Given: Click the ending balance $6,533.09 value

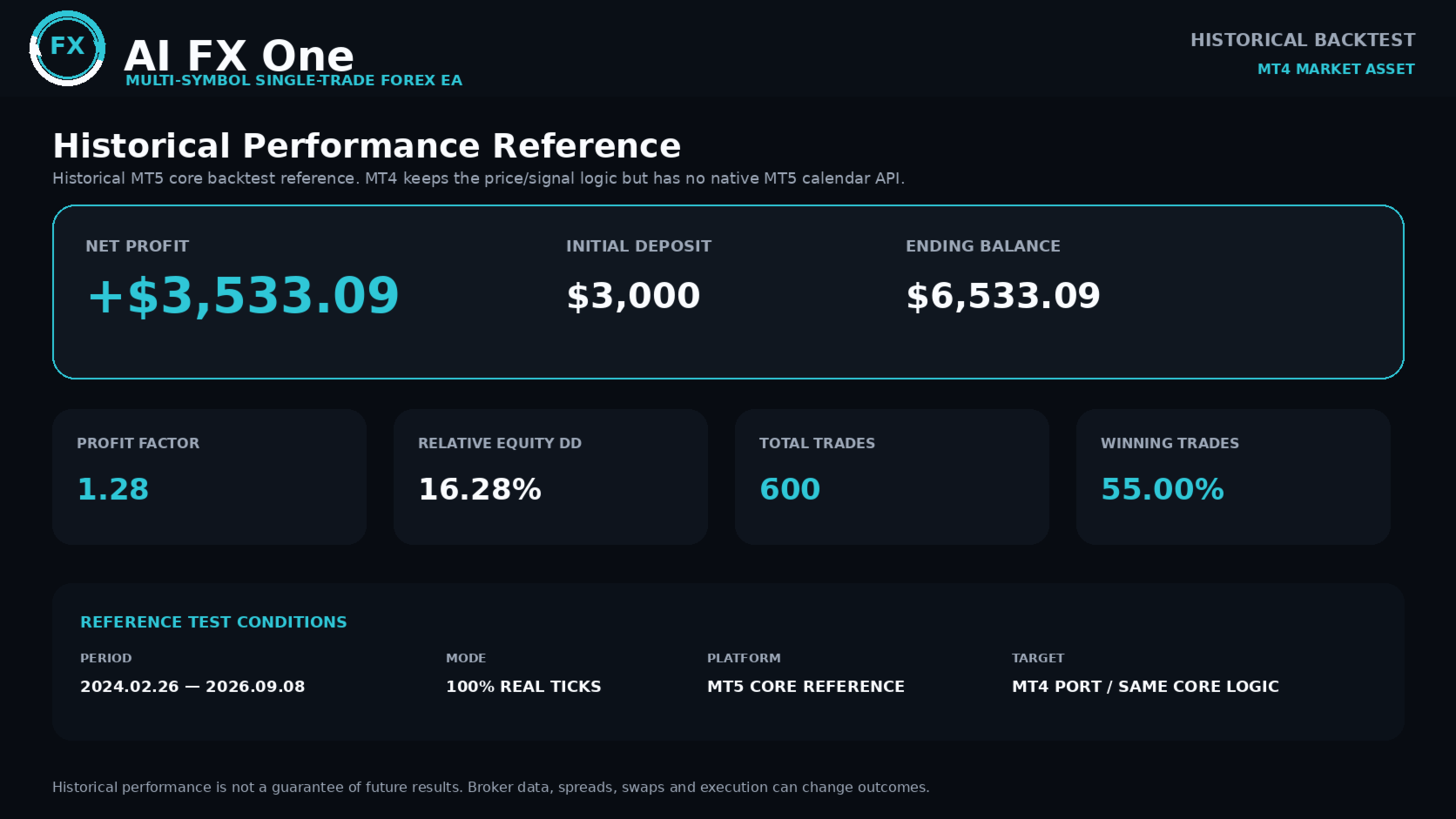Looking at the screenshot, I should tap(1003, 296).
